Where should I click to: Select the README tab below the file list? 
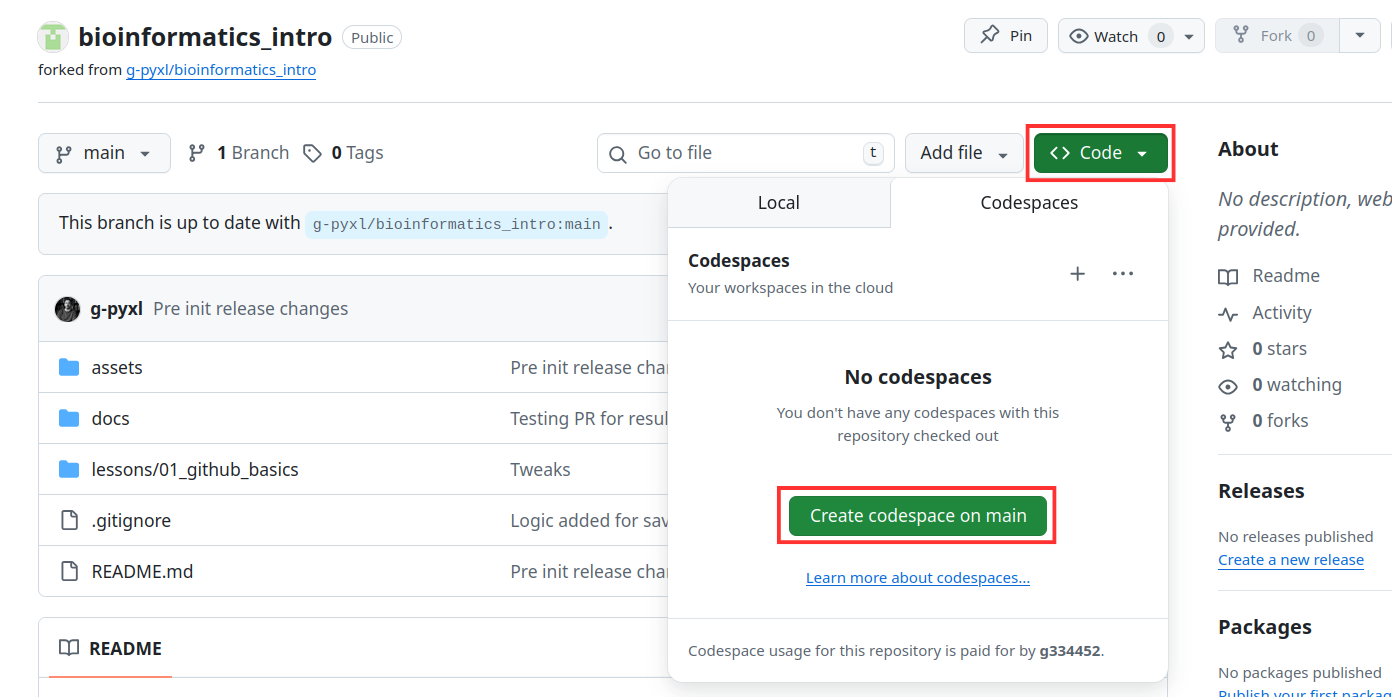(110, 648)
